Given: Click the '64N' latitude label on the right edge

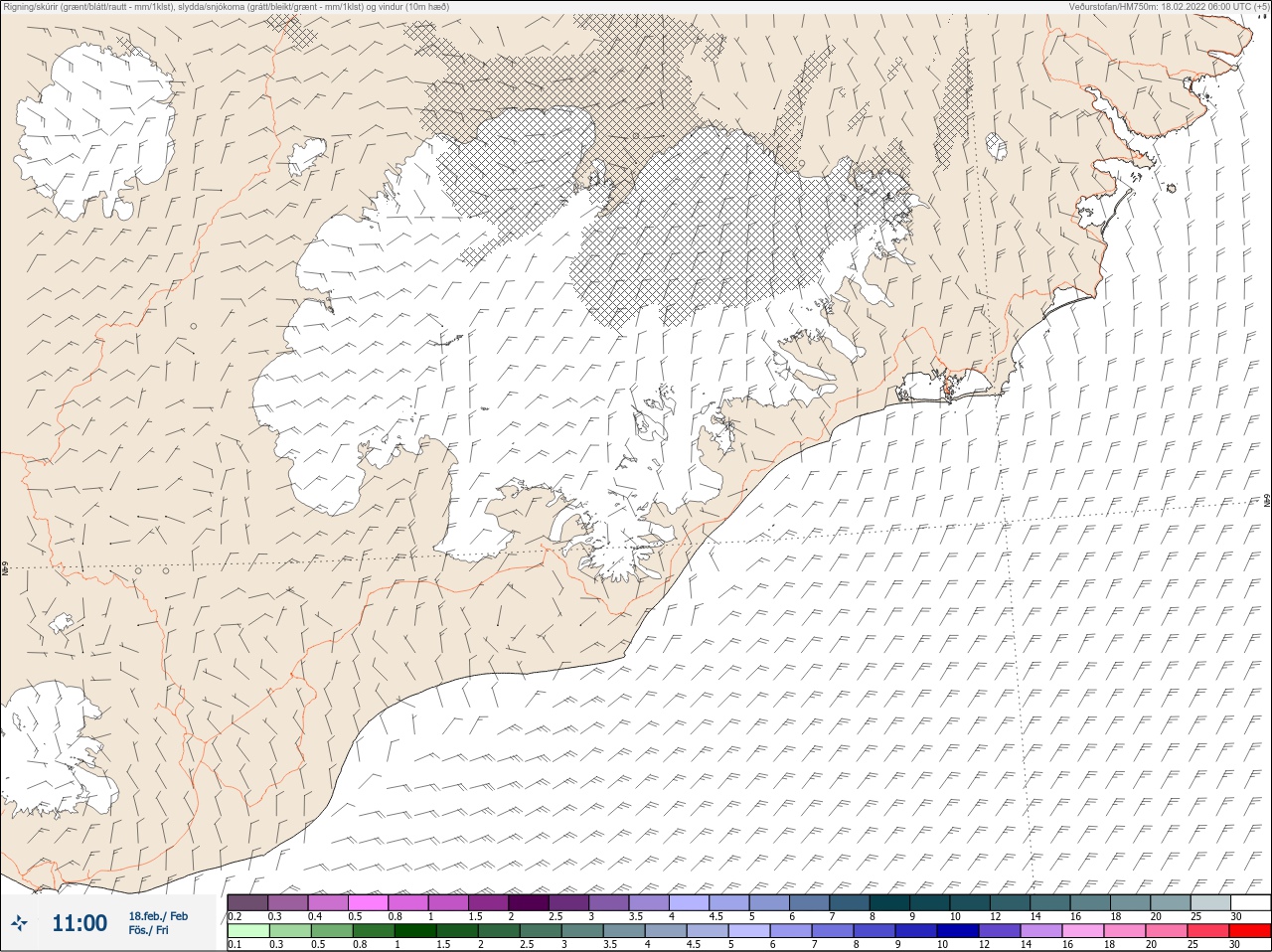Looking at the screenshot, I should tap(1267, 500).
